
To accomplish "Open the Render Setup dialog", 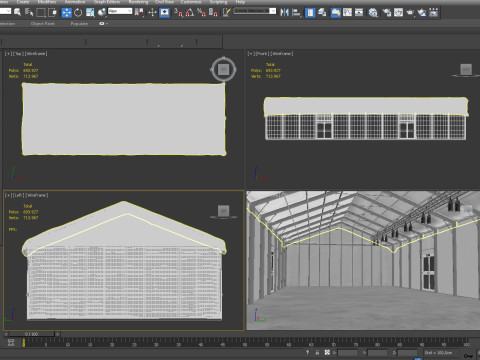I will 387,13.
